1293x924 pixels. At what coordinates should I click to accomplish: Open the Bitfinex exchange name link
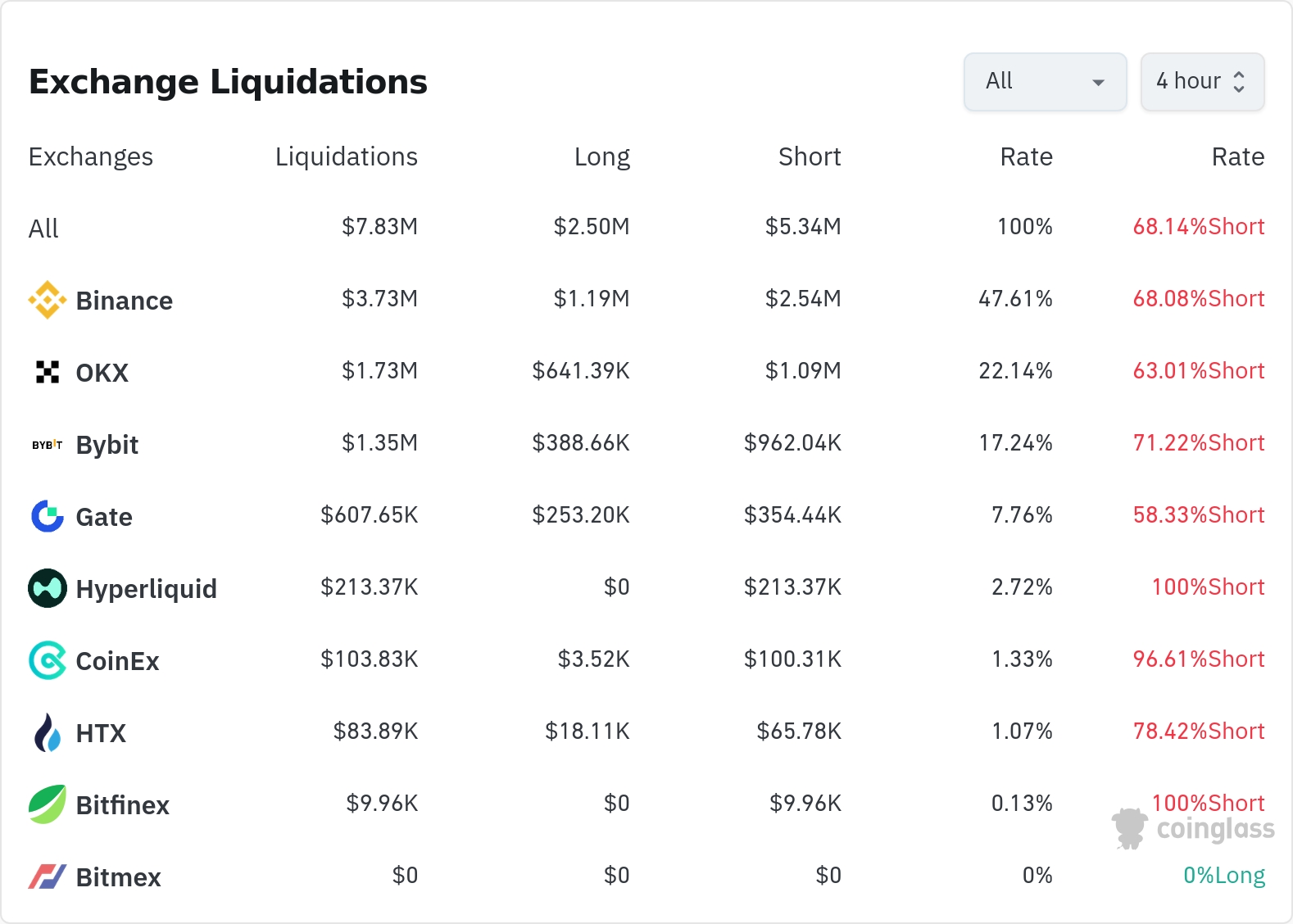click(122, 805)
